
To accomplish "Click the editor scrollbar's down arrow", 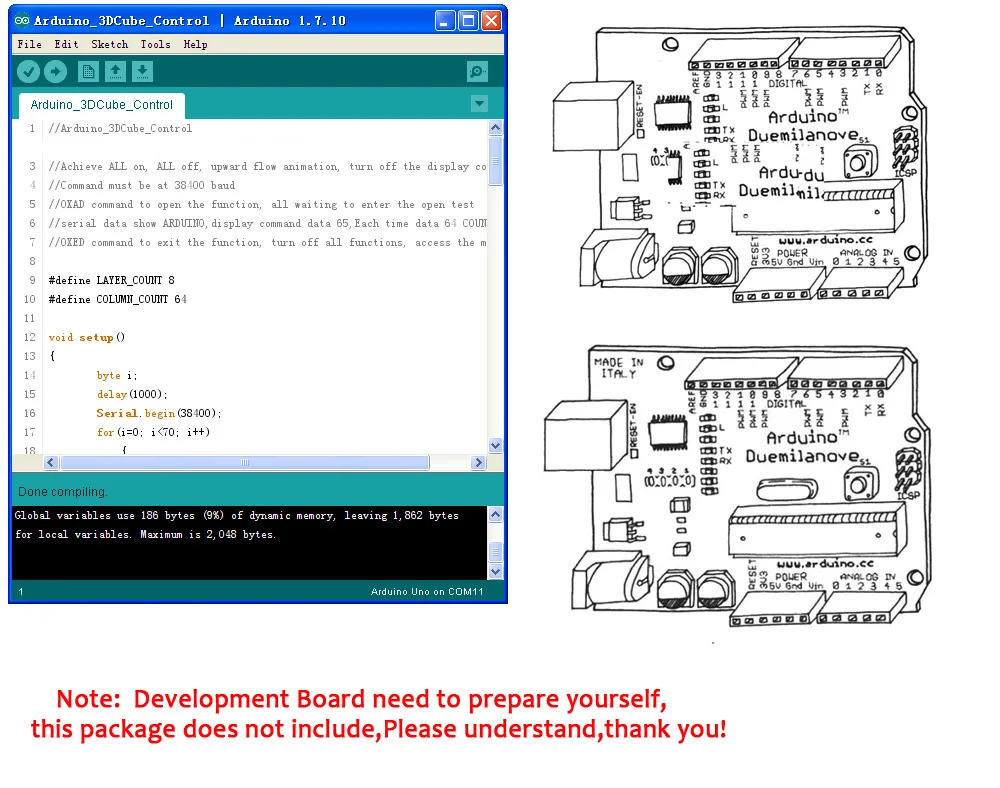I will tap(496, 446).
